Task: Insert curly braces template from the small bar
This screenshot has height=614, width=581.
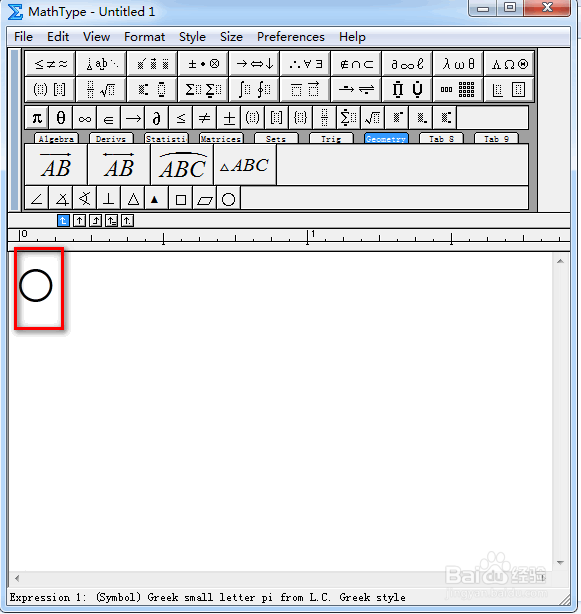Action: (300, 117)
